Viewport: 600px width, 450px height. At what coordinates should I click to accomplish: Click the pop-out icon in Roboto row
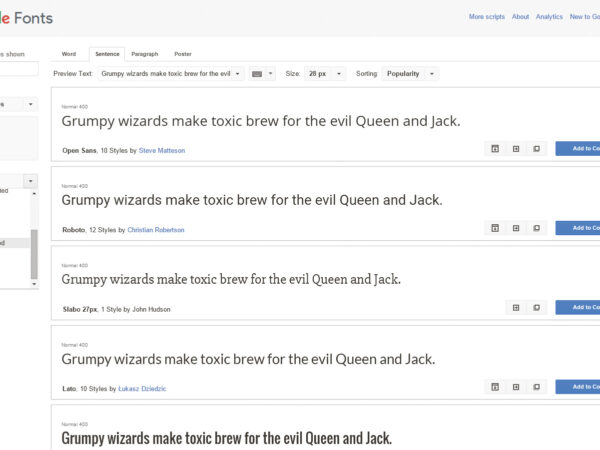click(x=536, y=228)
